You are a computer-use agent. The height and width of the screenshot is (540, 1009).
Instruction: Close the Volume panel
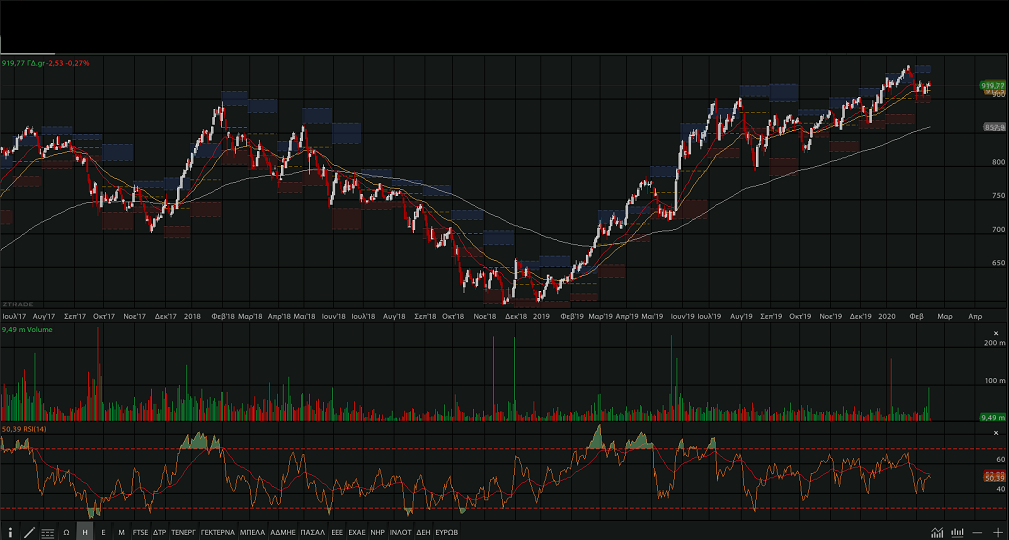click(995, 333)
